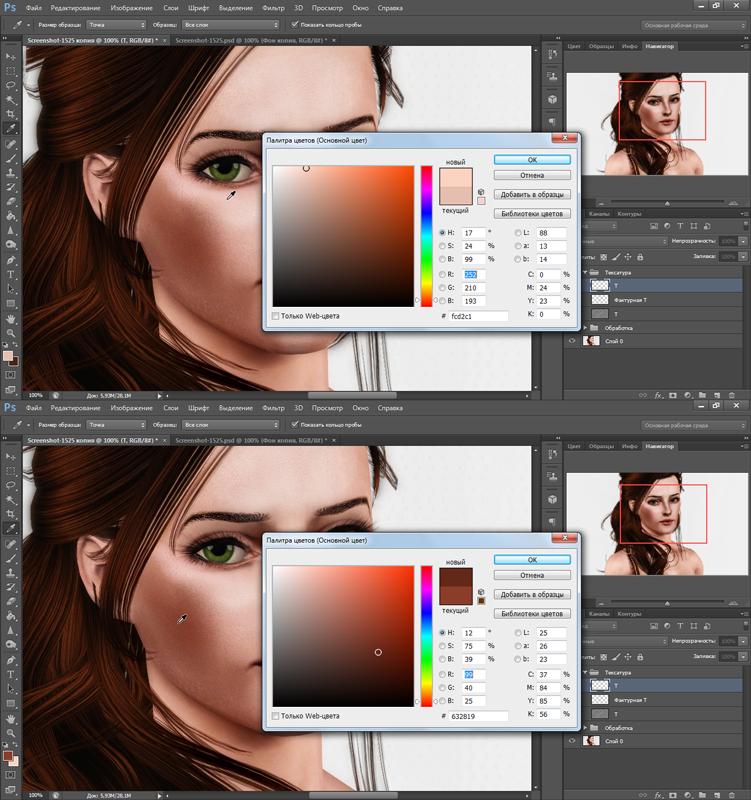
Task: Click lock transparent pixels in upper Layers panel
Action: pyautogui.click(x=604, y=257)
